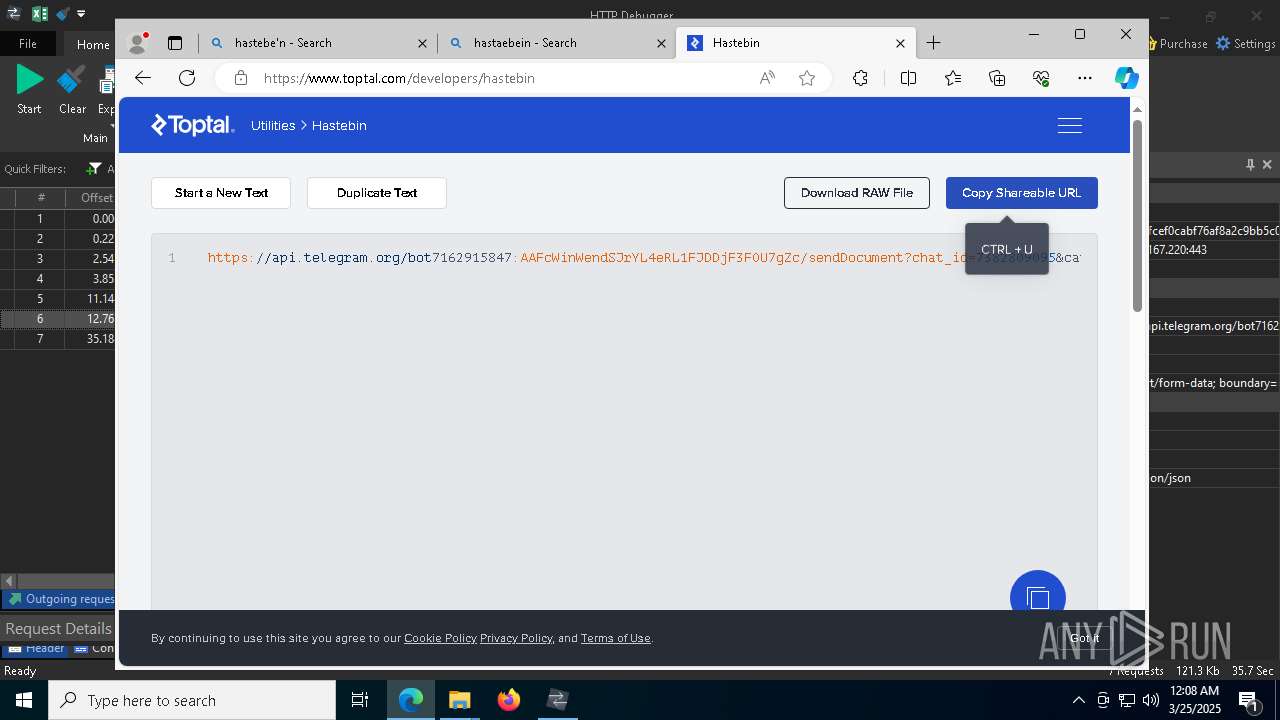Open Quick Filters funnel icon
The image size is (1280, 720).
click(x=94, y=169)
